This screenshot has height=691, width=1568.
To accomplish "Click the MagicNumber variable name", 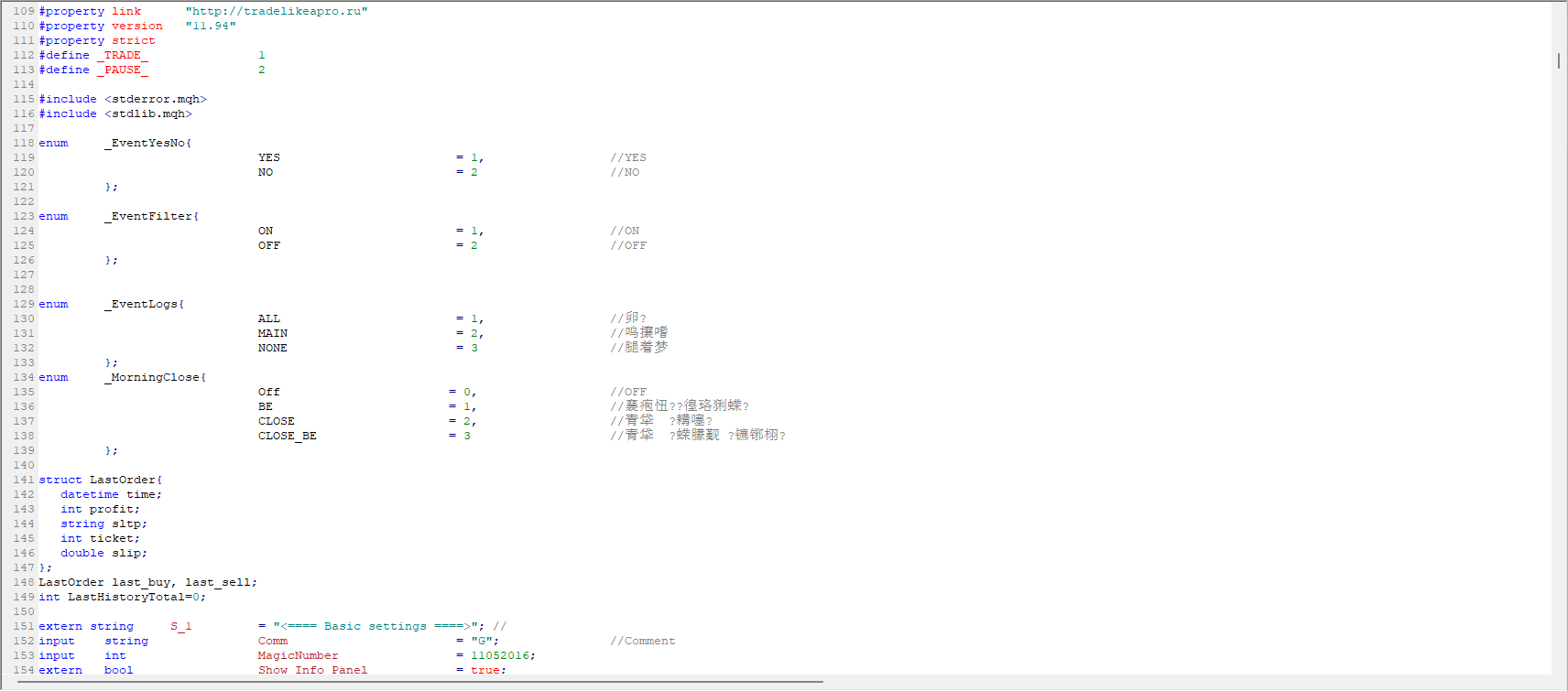I will click(x=299, y=655).
